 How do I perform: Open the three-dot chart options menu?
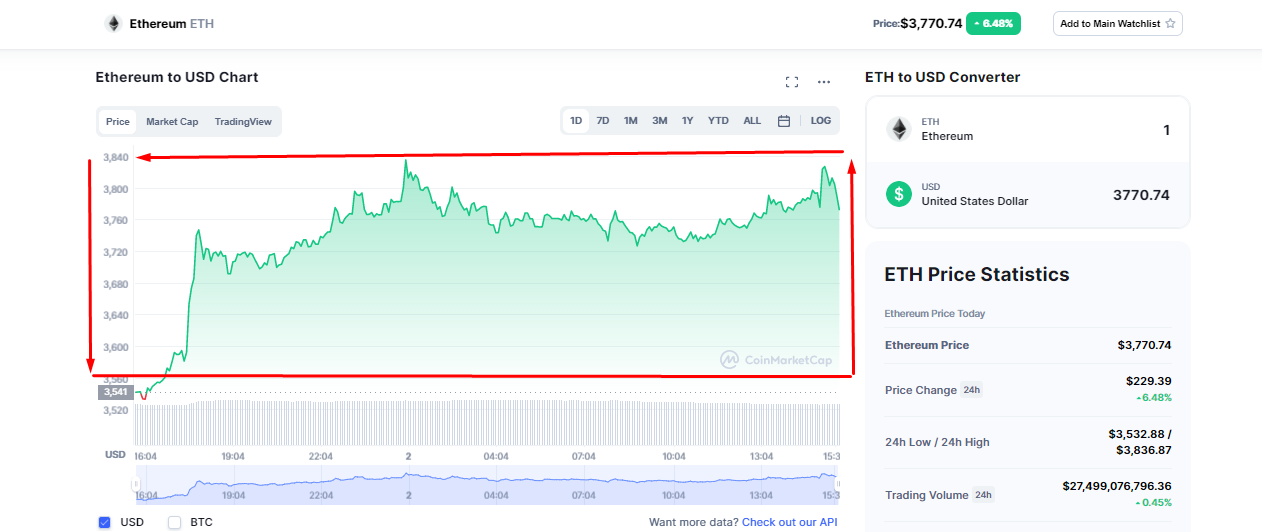(x=824, y=82)
